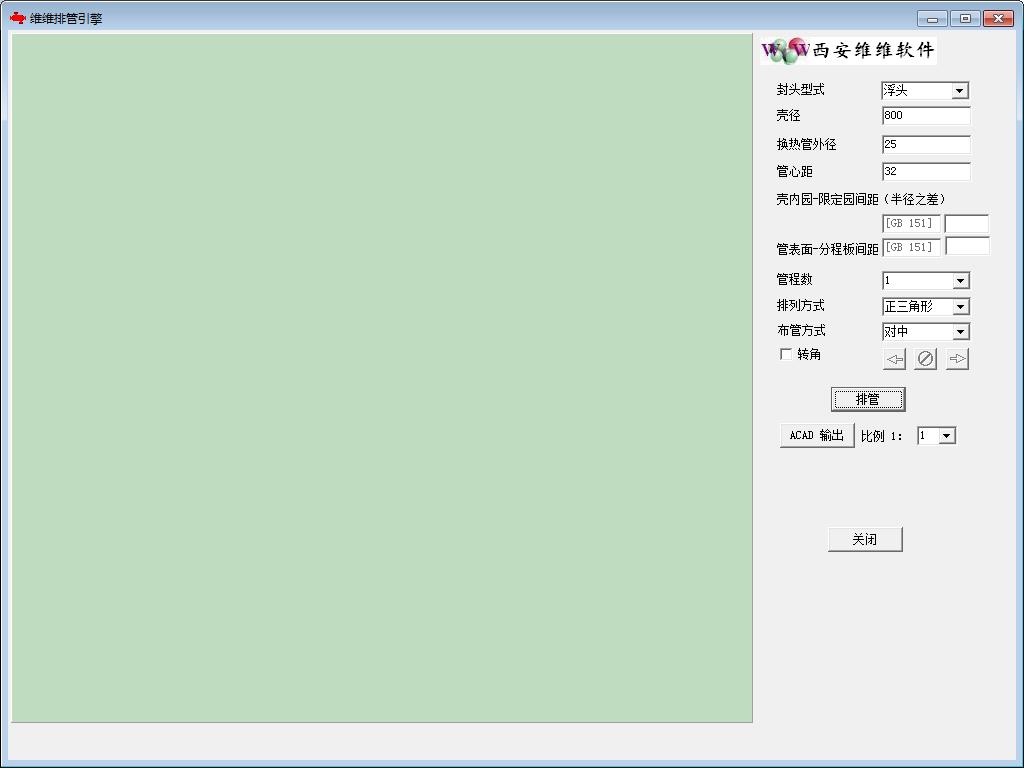1024x768 pixels.
Task: Click the red app icon in title bar
Action: coord(18,18)
